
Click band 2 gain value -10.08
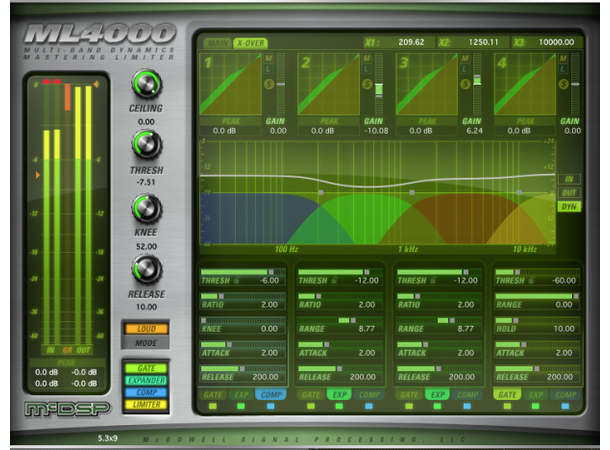pos(376,131)
